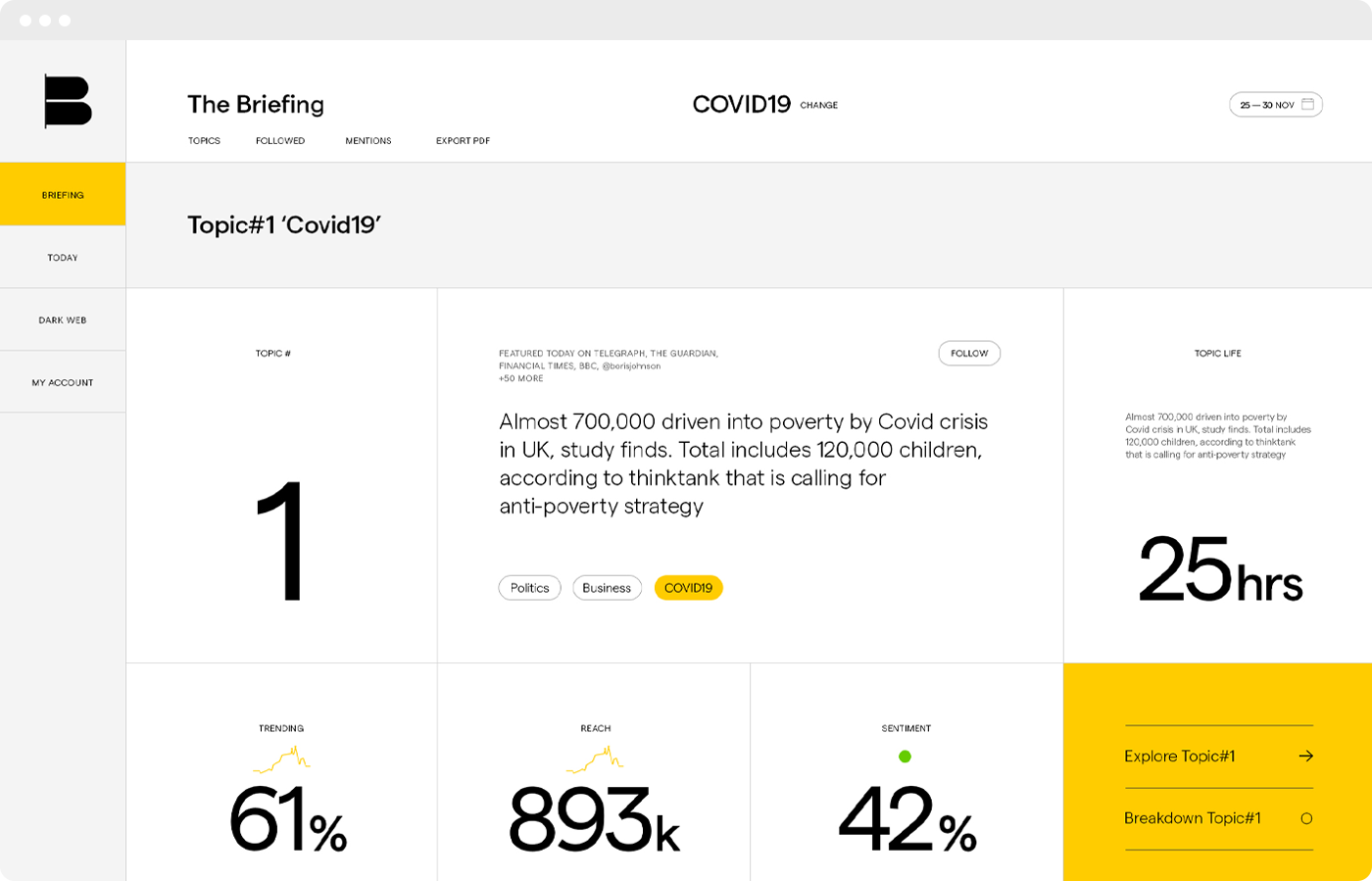Select the Business tag
Screen dimensions: 1372x881
(x=607, y=588)
